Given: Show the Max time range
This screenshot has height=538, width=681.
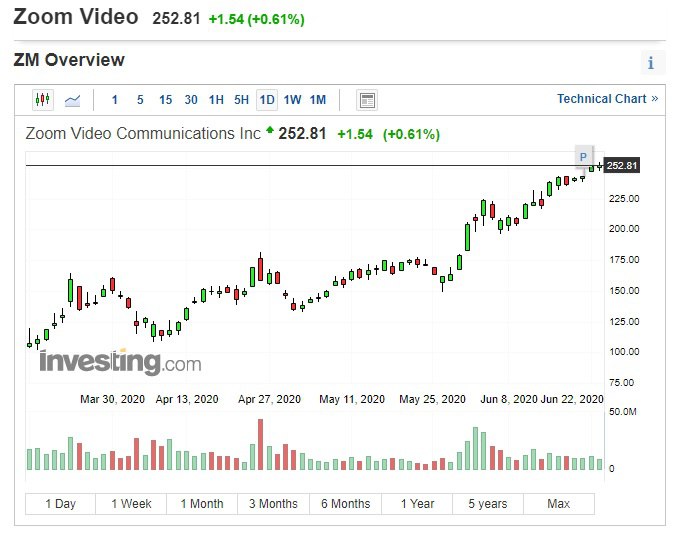Looking at the screenshot, I should coord(559,504).
